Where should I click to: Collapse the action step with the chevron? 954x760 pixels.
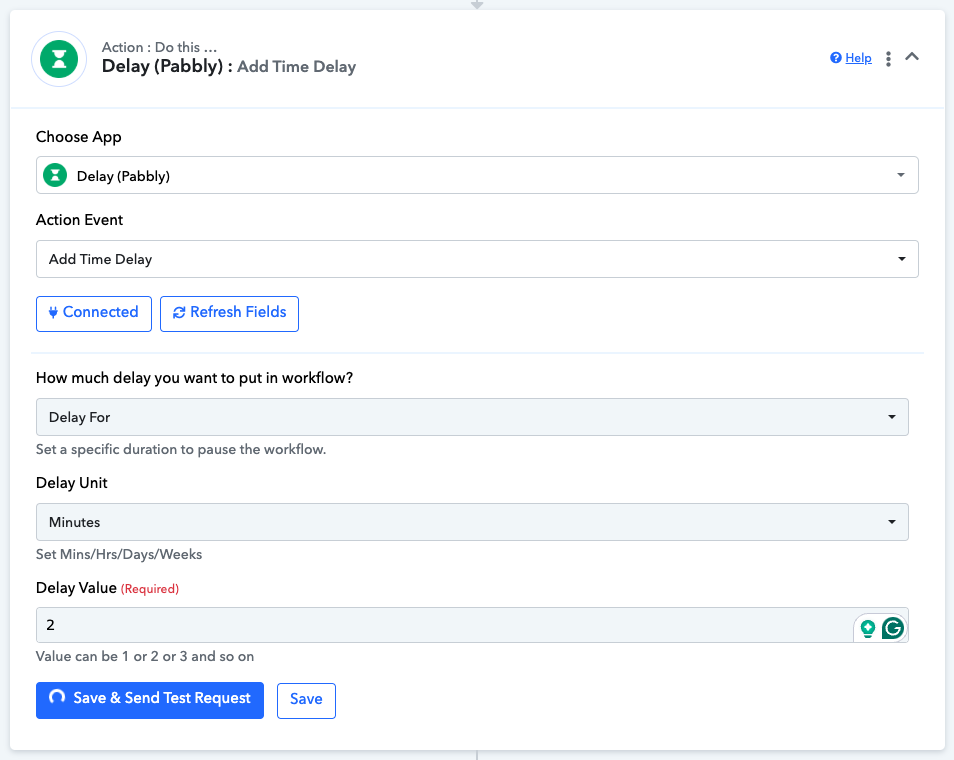click(x=912, y=57)
